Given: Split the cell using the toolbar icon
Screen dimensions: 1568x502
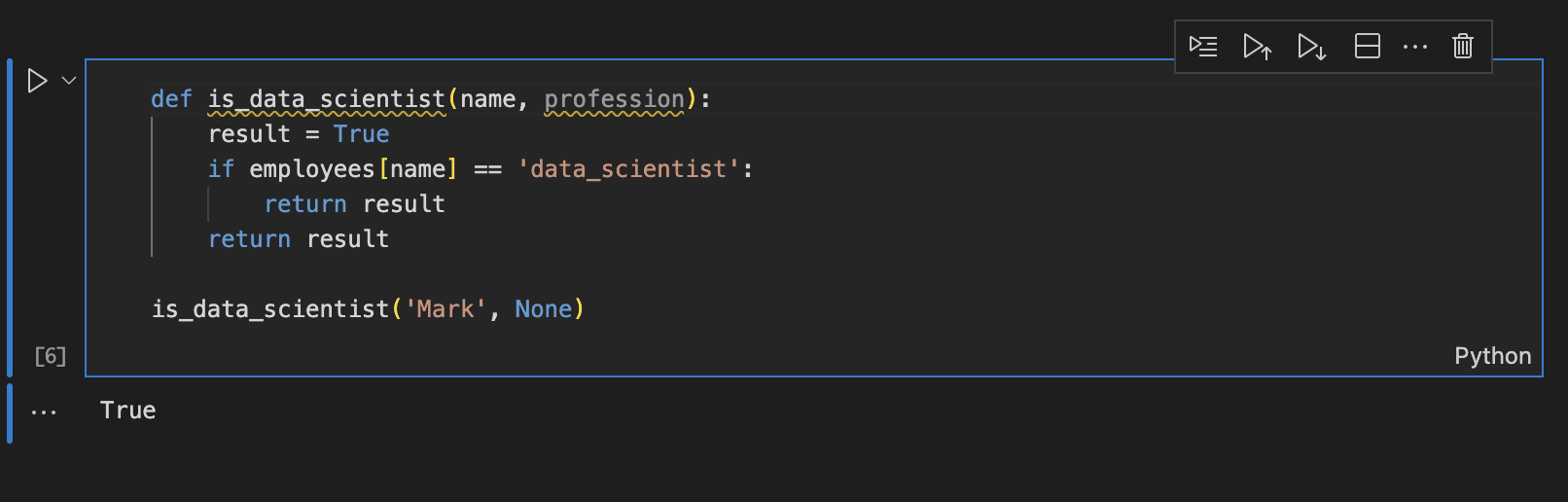Looking at the screenshot, I should (x=1368, y=46).
